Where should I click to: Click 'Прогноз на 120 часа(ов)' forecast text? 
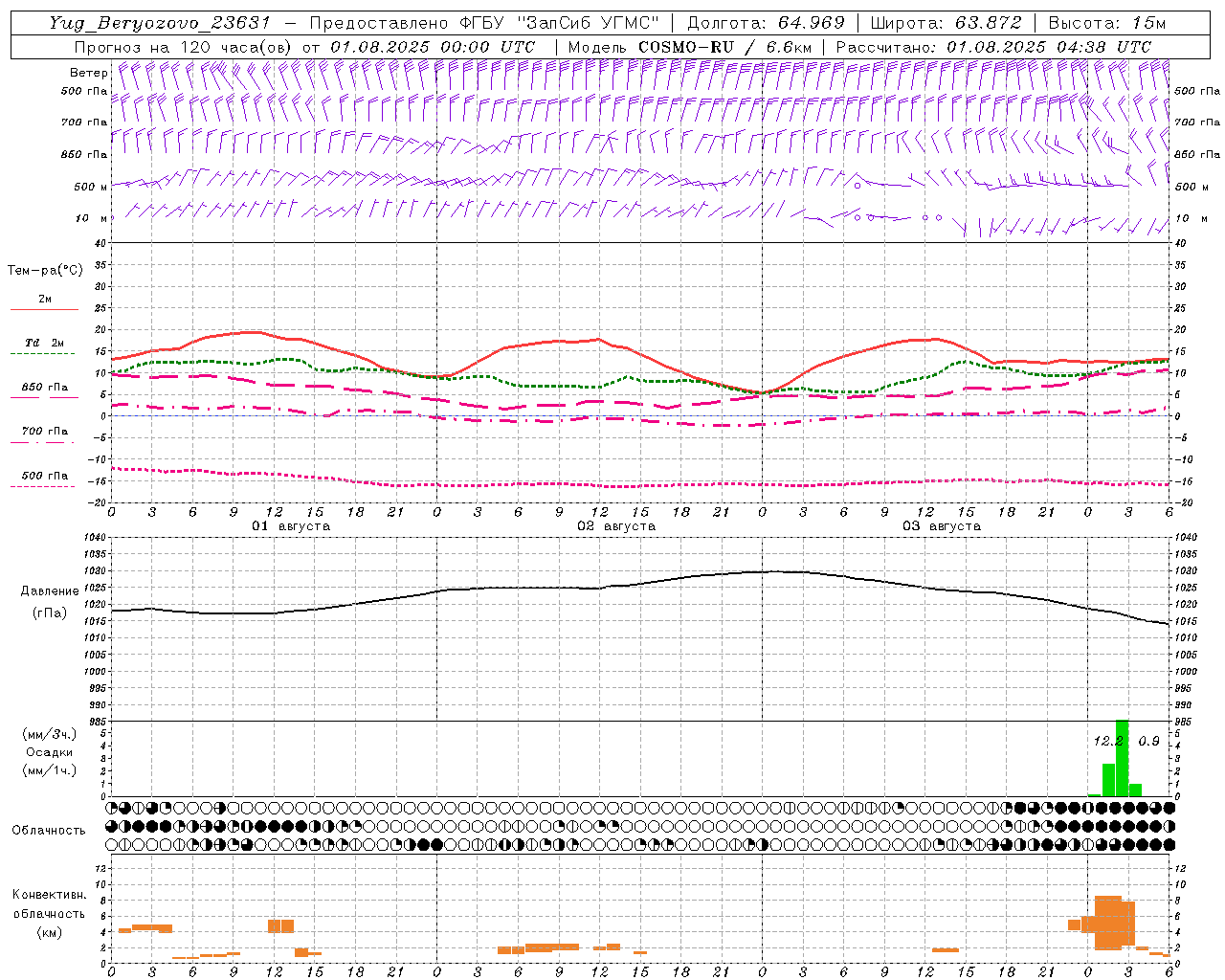(184, 47)
